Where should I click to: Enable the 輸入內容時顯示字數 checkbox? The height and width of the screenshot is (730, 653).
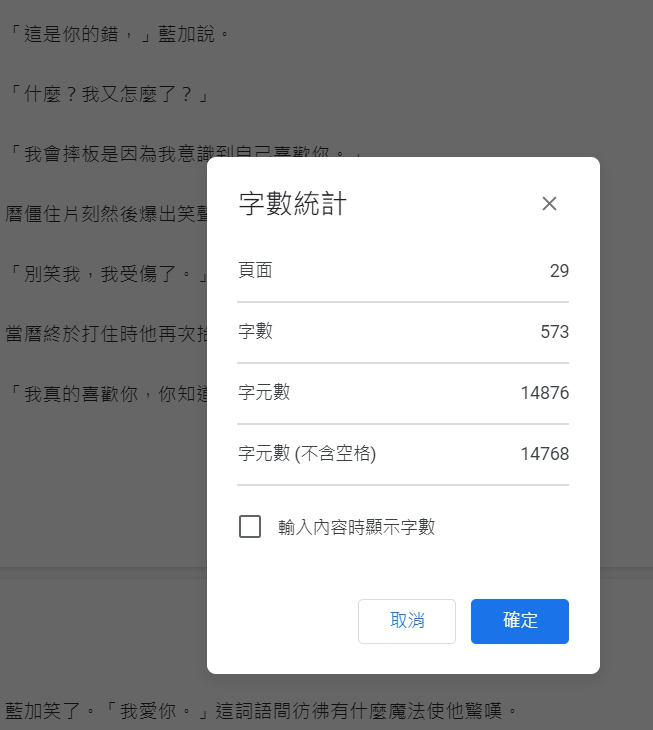coord(250,527)
